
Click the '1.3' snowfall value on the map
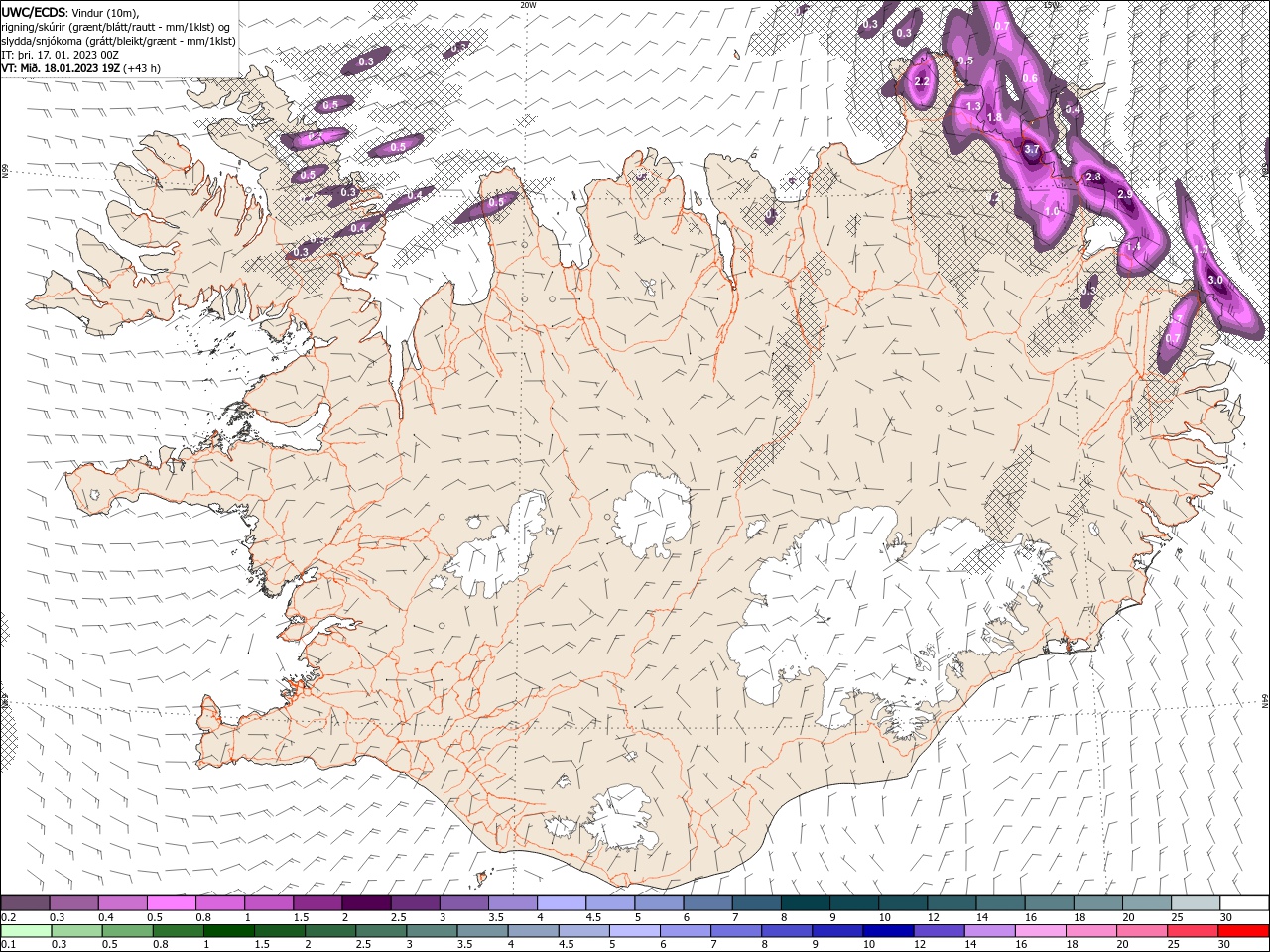[x=973, y=106]
